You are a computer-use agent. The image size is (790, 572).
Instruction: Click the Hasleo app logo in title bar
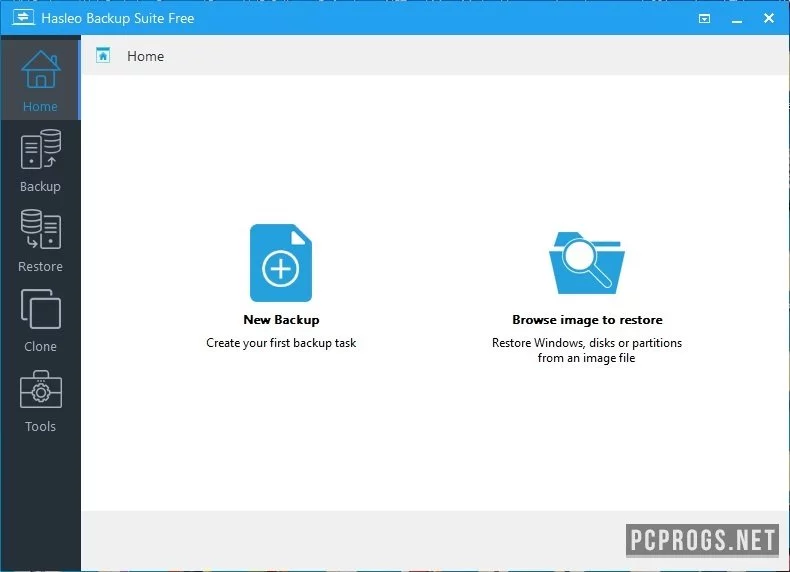tap(23, 18)
